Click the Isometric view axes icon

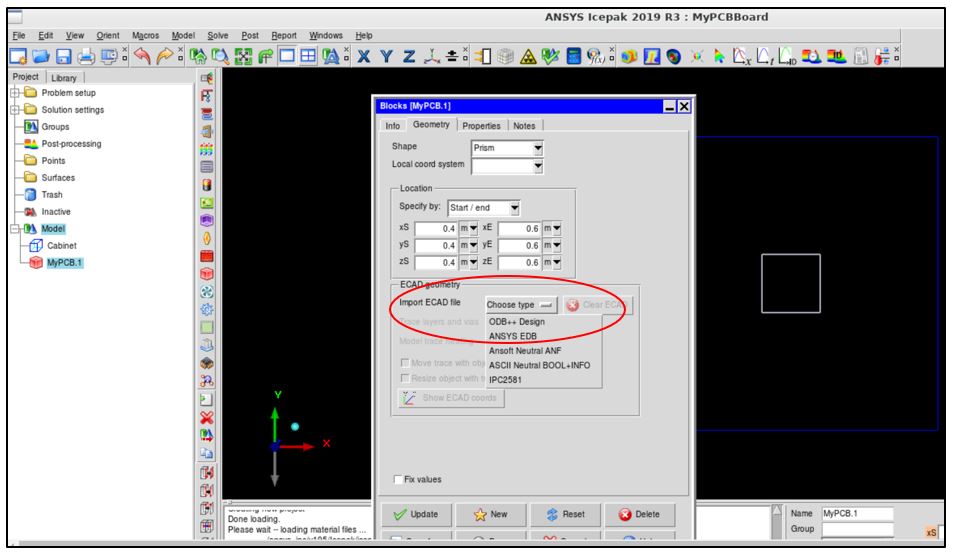pos(432,57)
